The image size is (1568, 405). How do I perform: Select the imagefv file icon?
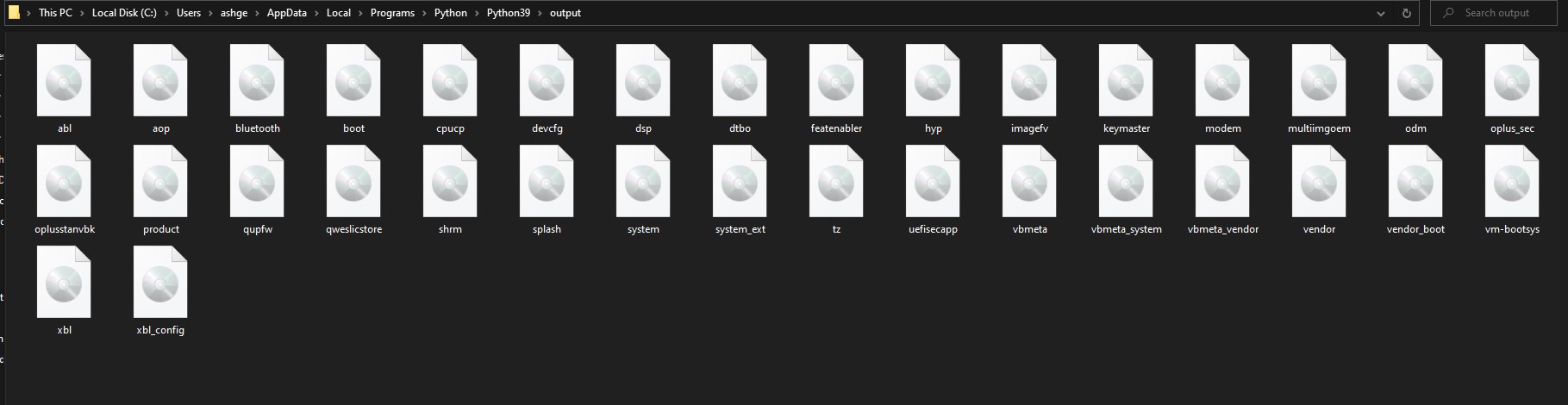1029,81
